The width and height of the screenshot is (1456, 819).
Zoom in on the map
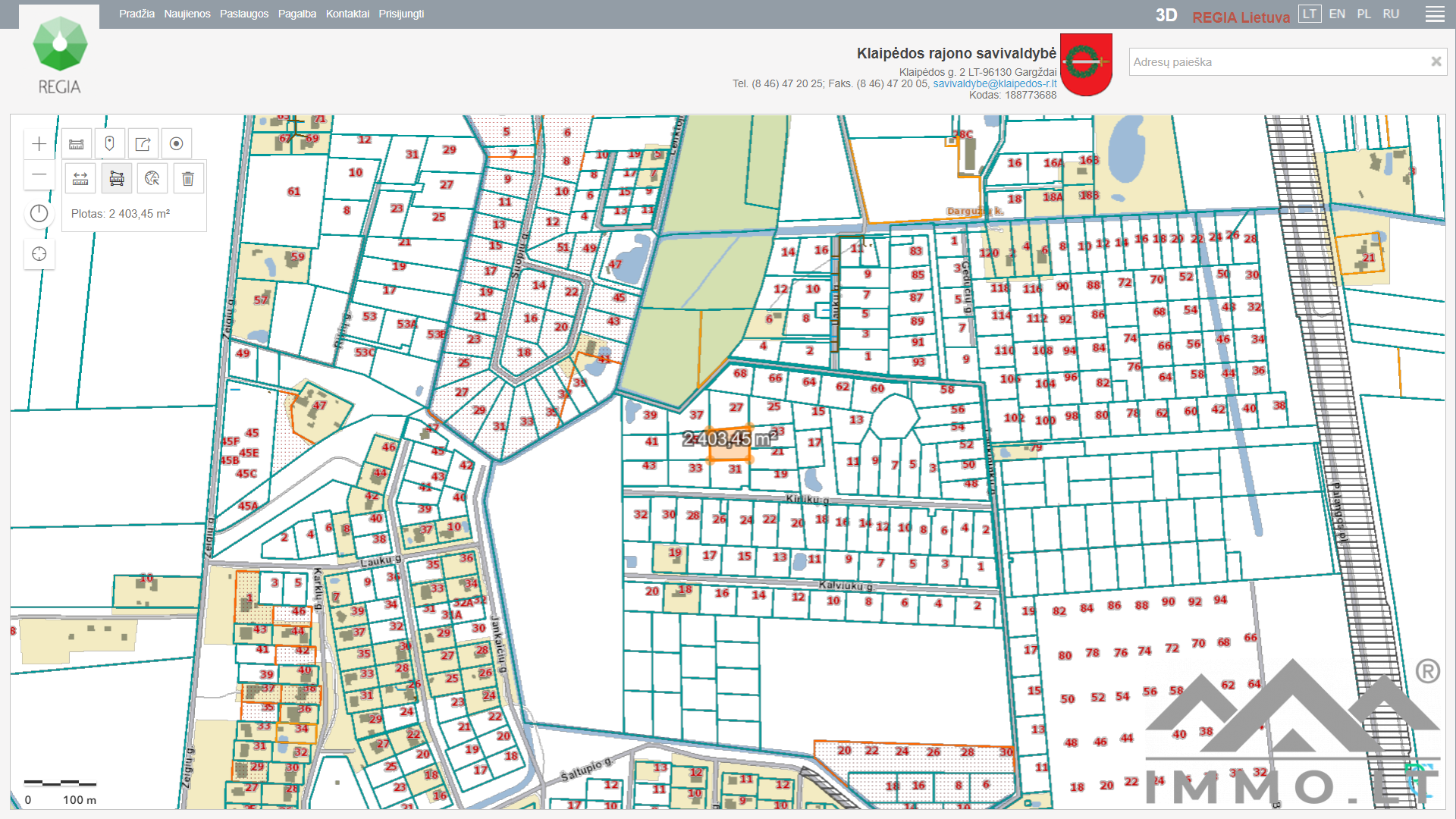(39, 144)
